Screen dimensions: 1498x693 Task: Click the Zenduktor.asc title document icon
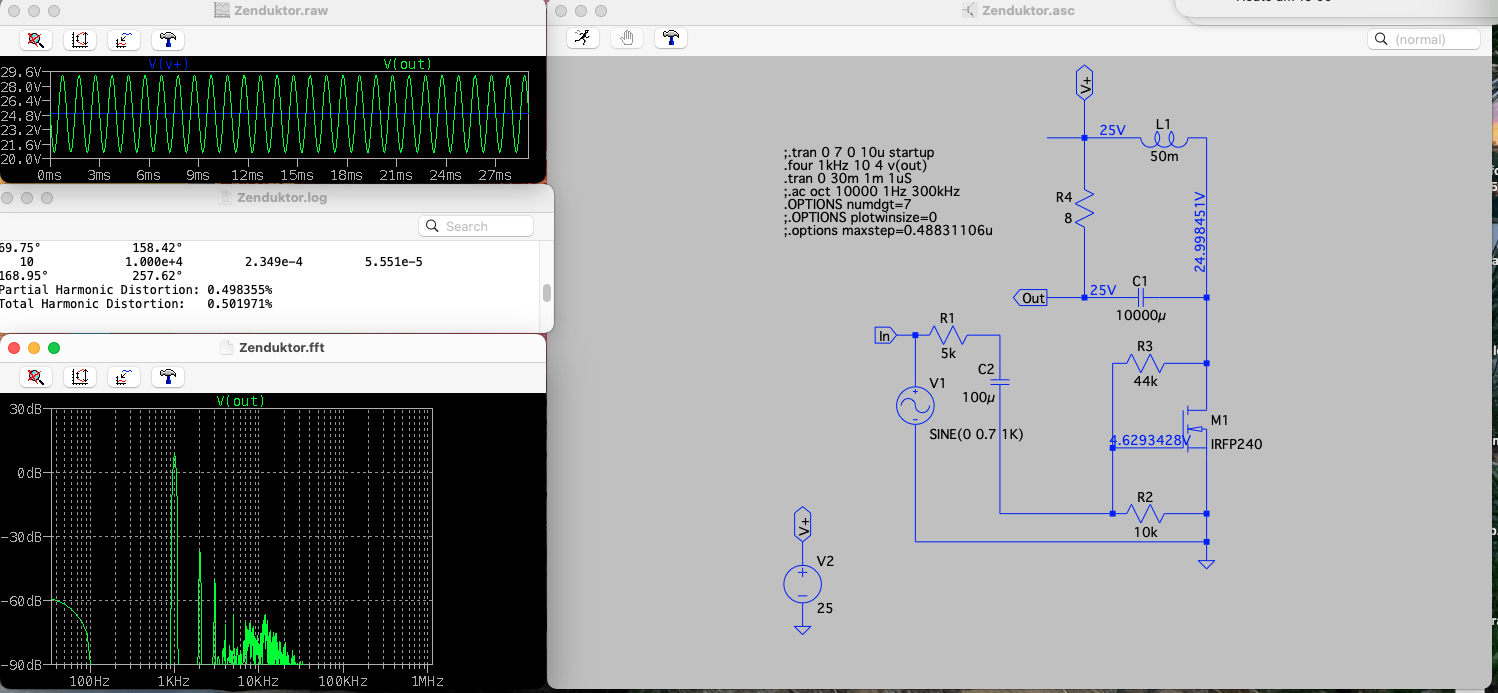pyautogui.click(x=968, y=10)
